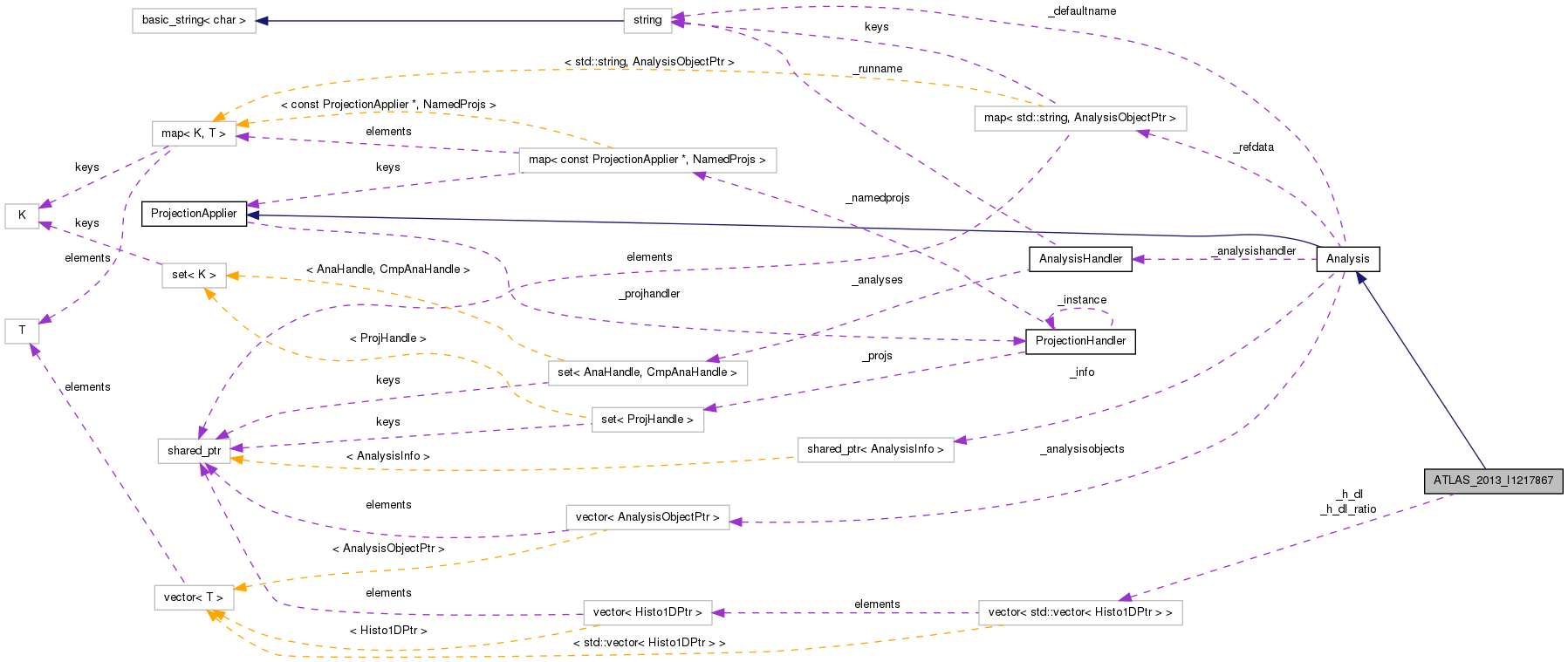Click the _projs edge label
Image resolution: width=1568 pixels, height=662 pixels.
point(877,356)
